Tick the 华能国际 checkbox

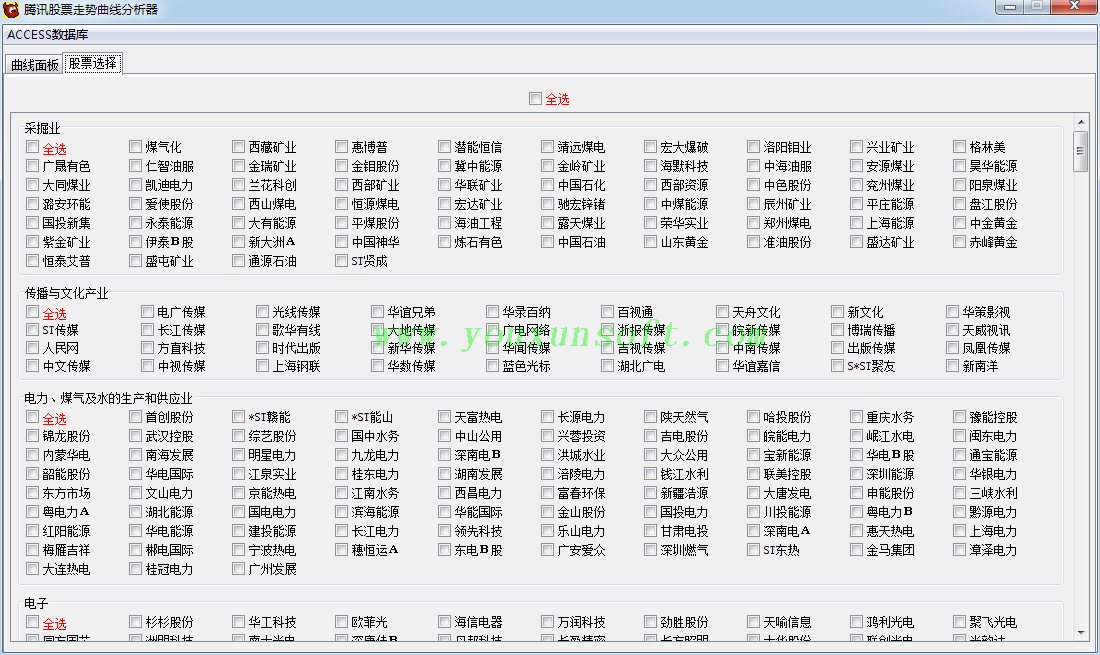click(444, 512)
